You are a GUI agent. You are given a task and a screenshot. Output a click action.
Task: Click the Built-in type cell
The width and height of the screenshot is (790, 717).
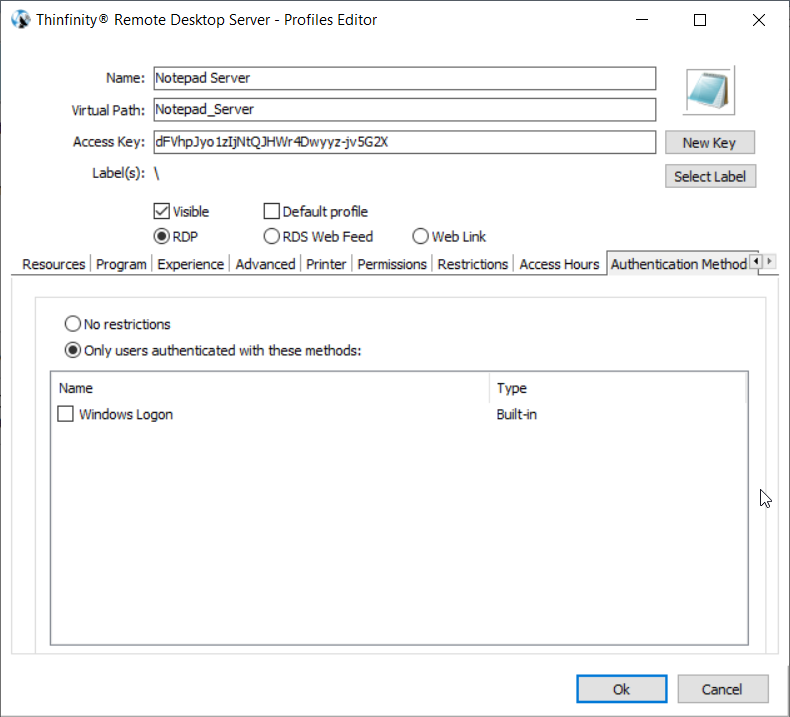click(516, 414)
